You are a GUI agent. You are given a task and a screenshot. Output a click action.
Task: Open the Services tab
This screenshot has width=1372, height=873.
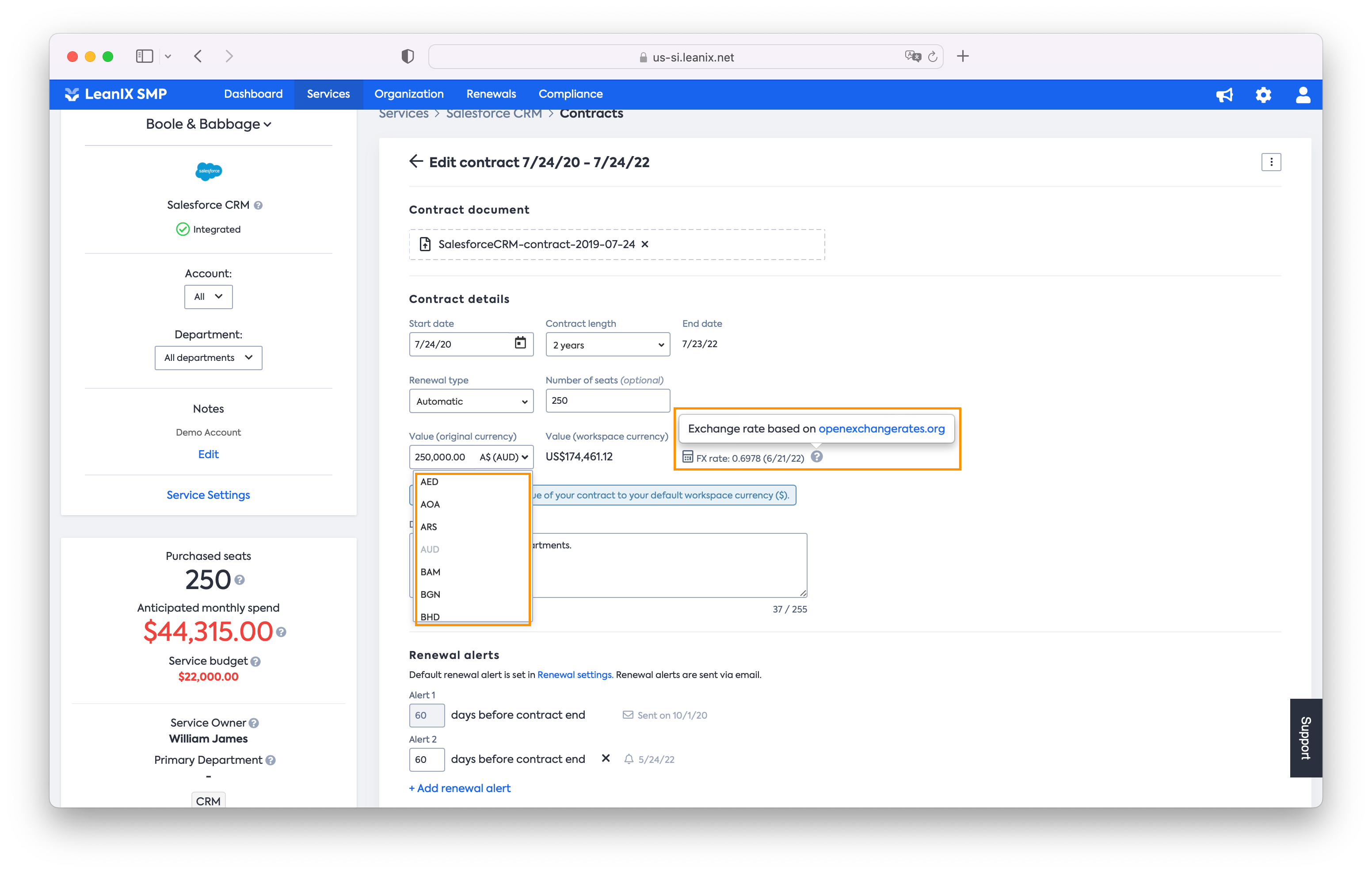[x=328, y=94]
